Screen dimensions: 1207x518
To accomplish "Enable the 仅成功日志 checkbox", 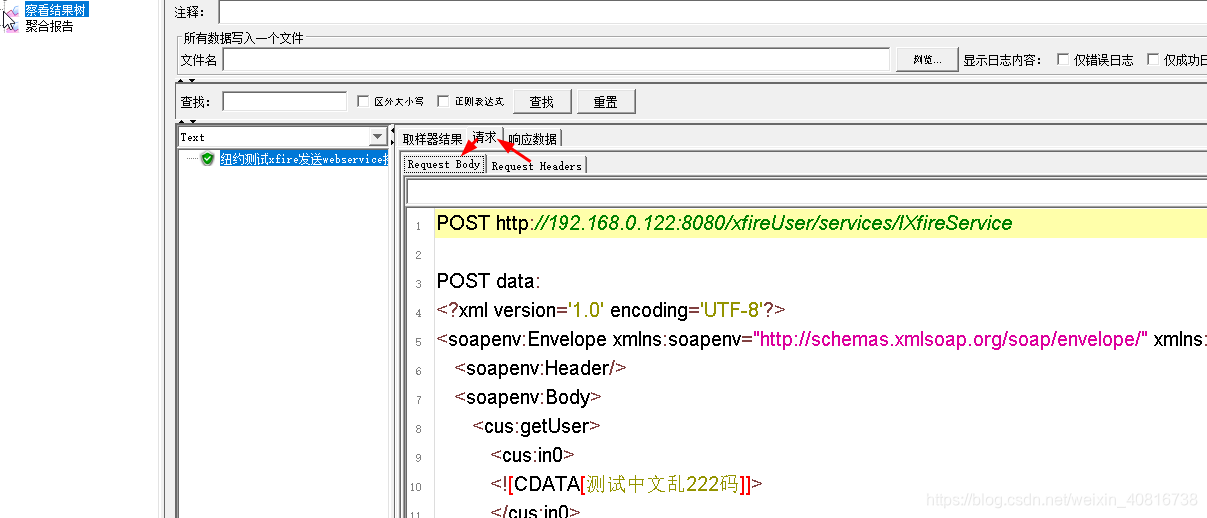I will [x=1153, y=60].
